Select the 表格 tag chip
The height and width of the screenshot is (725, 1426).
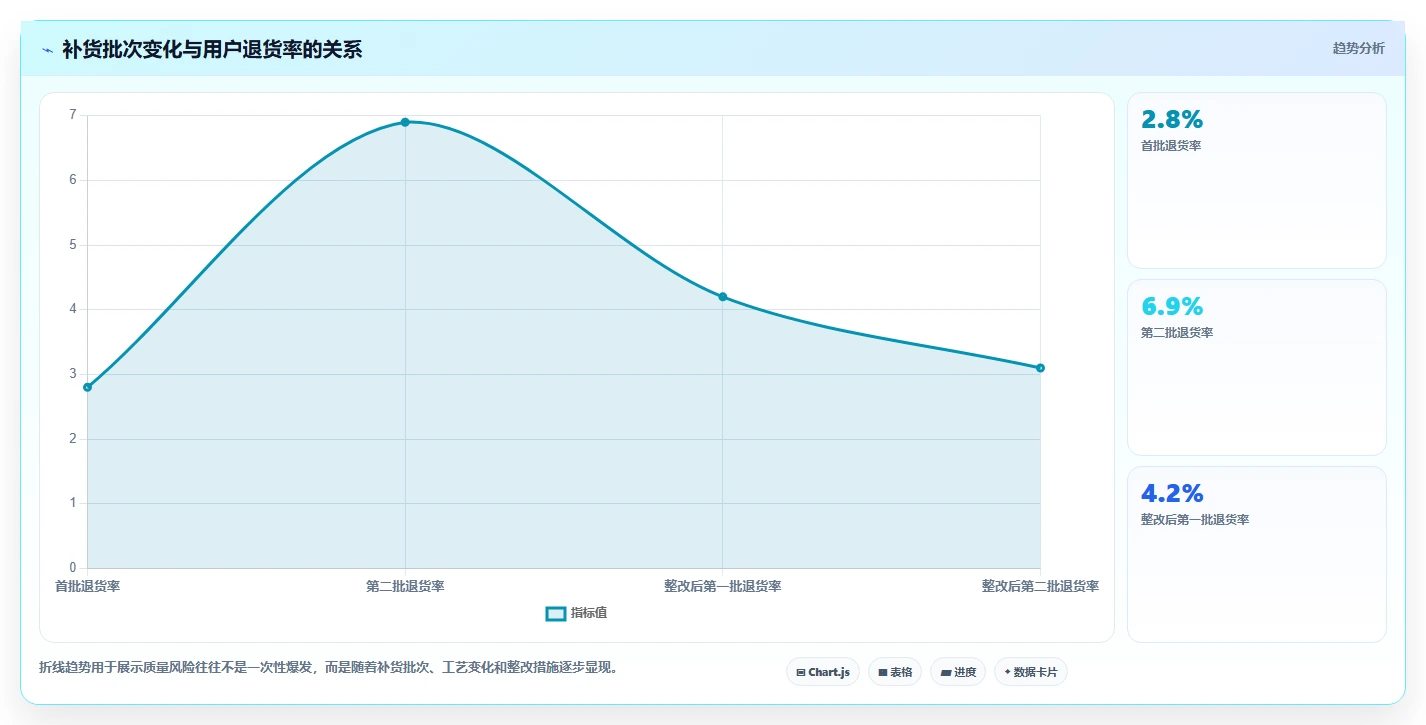tap(895, 672)
